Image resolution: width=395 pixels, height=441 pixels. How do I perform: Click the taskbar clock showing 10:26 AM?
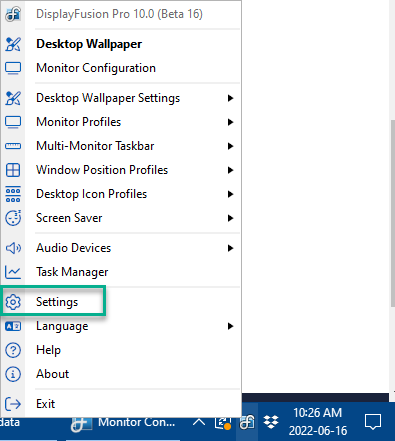coord(318,422)
